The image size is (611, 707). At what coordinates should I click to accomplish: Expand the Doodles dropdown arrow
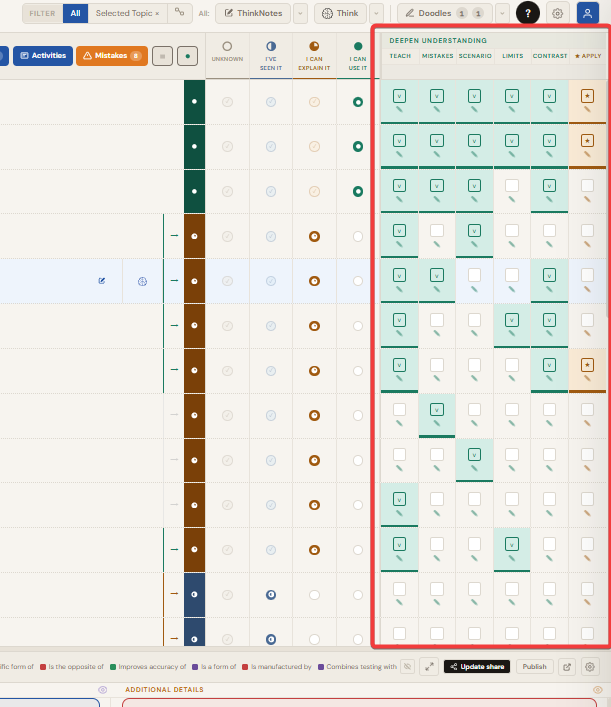pos(502,13)
